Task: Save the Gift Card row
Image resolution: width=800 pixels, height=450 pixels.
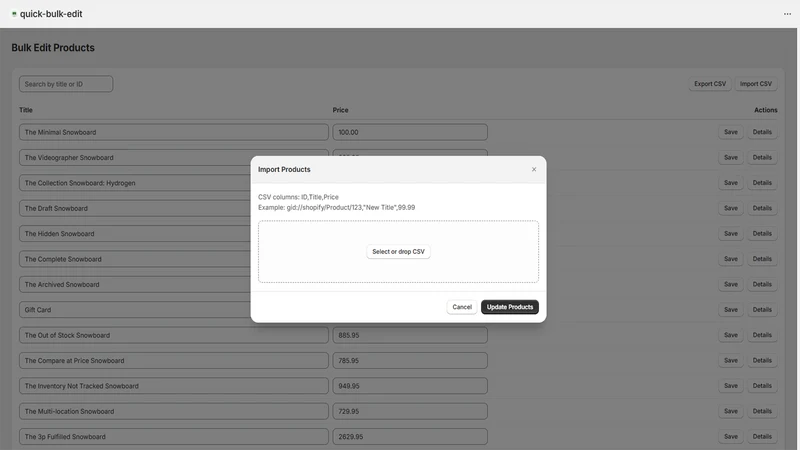Action: pos(731,310)
